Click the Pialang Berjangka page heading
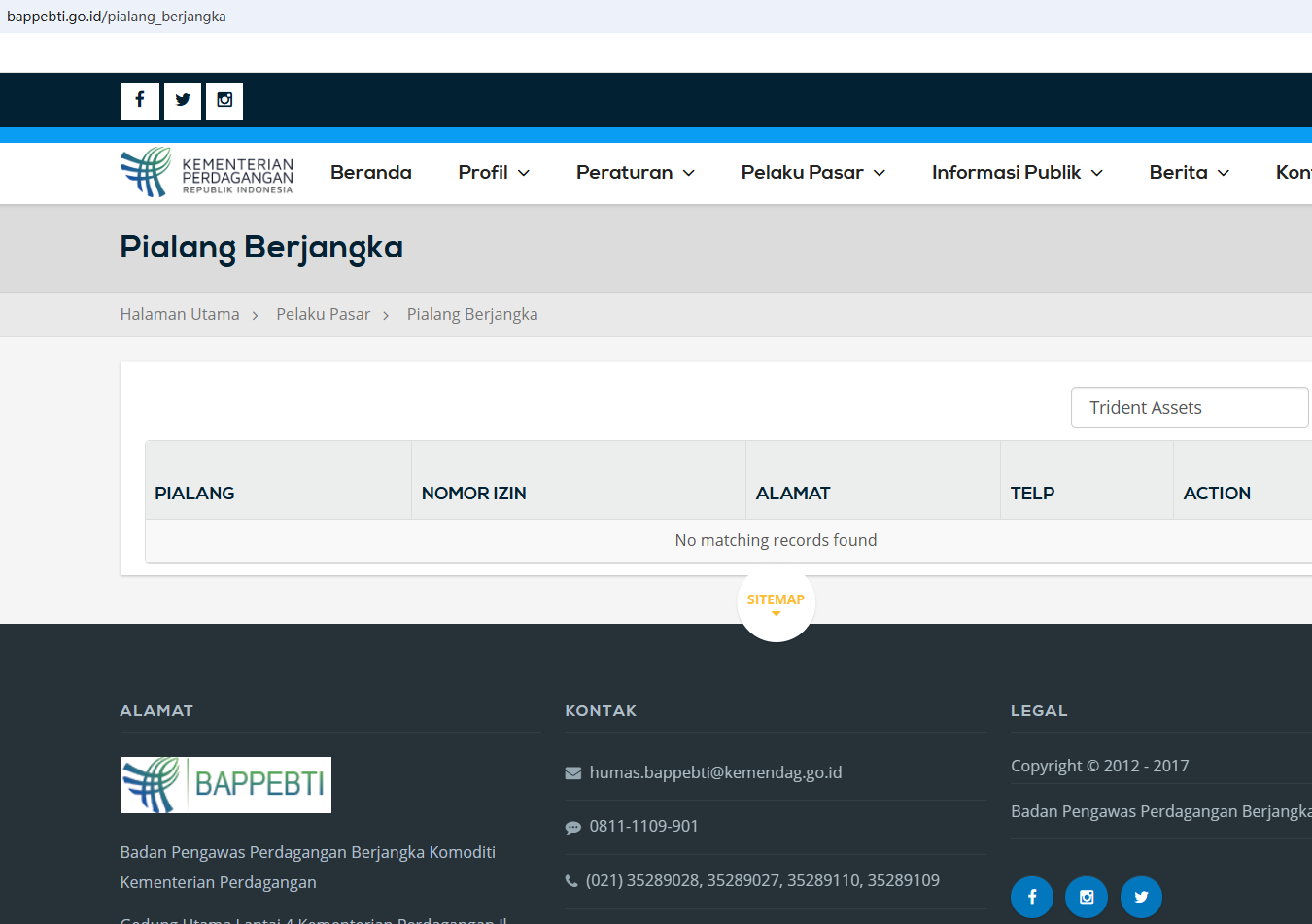The height and width of the screenshot is (924, 1312). [x=261, y=248]
